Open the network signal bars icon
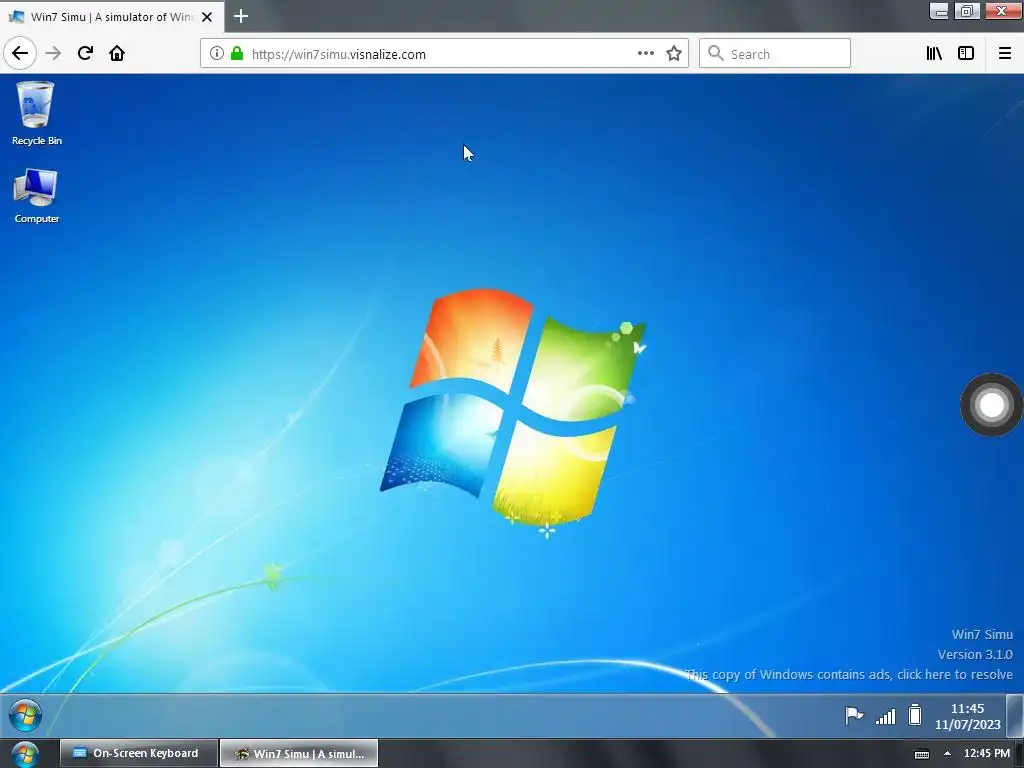This screenshot has width=1024, height=768. (x=886, y=717)
